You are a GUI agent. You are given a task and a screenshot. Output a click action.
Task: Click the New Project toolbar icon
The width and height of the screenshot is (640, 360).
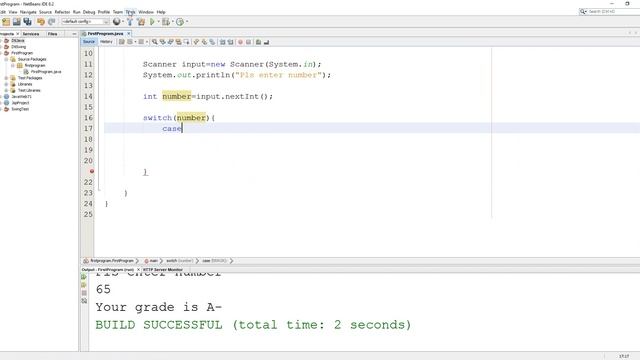coord(6,22)
